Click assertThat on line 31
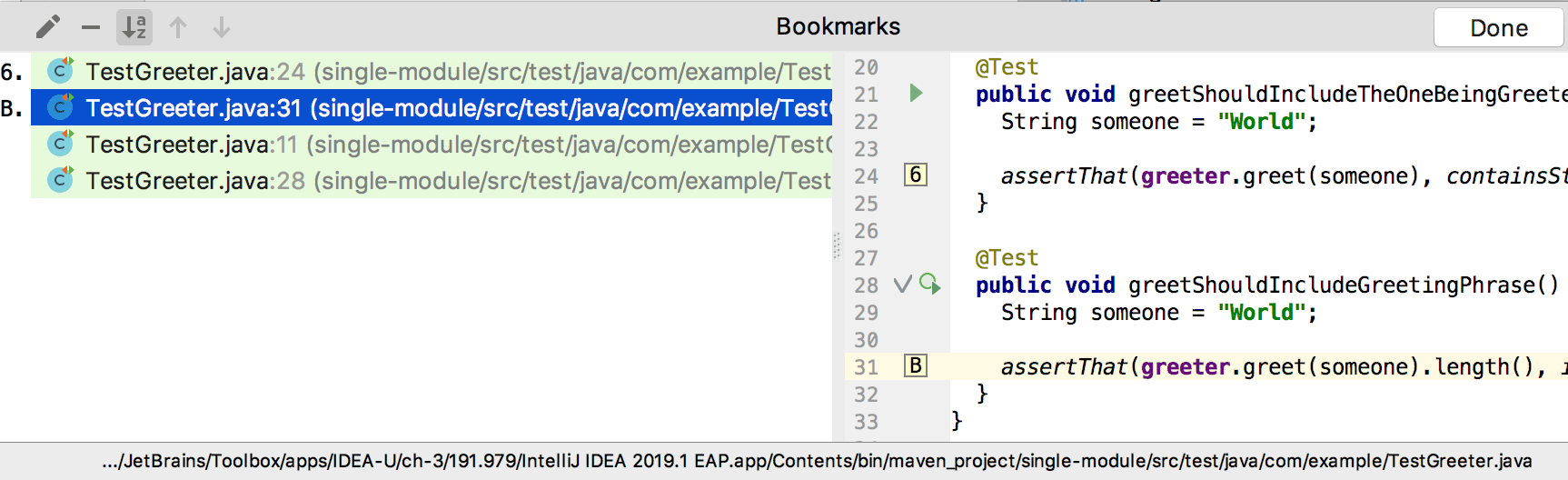Image resolution: width=1568 pixels, height=480 pixels. (x=1064, y=367)
